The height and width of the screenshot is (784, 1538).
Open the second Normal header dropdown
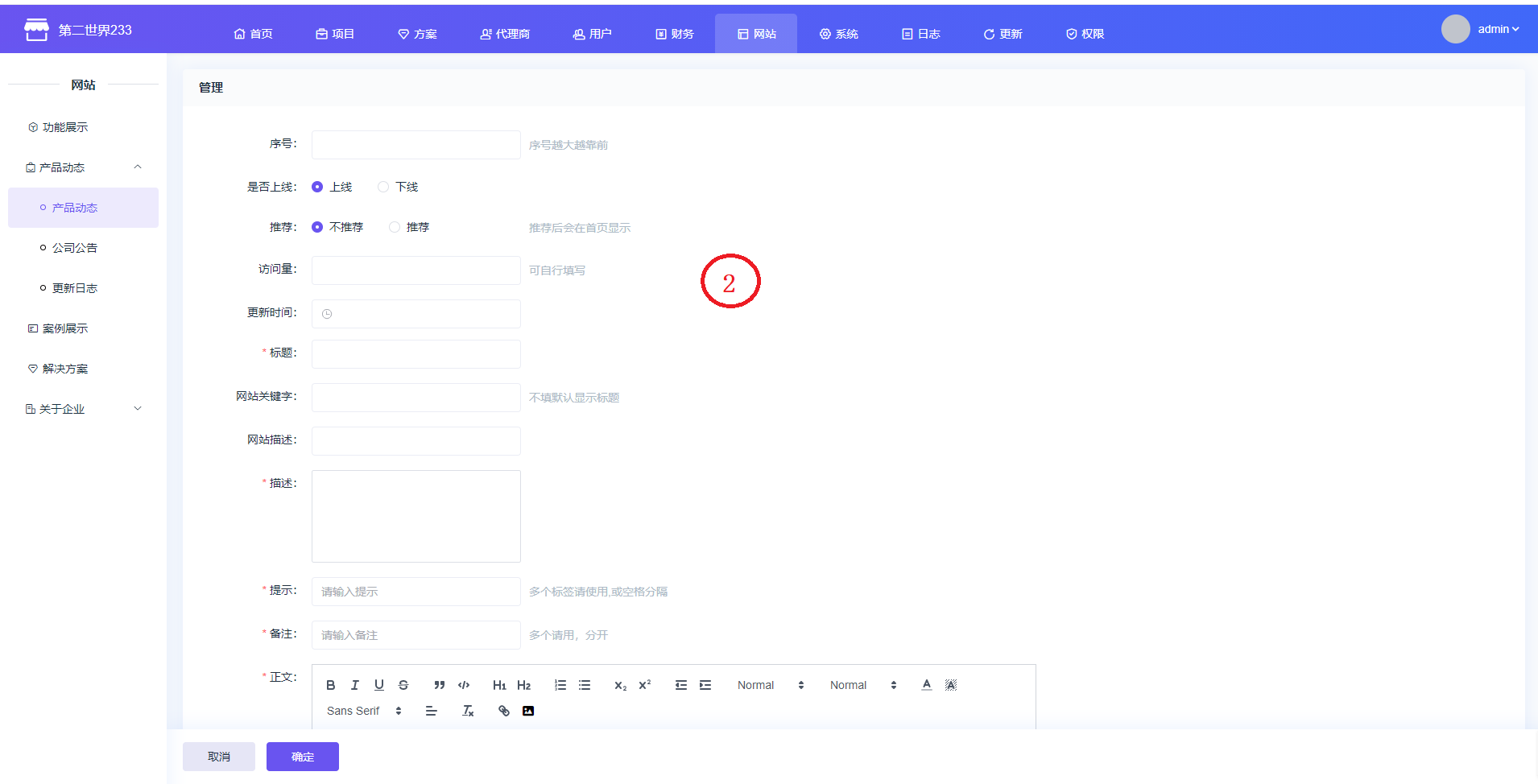coord(862,685)
